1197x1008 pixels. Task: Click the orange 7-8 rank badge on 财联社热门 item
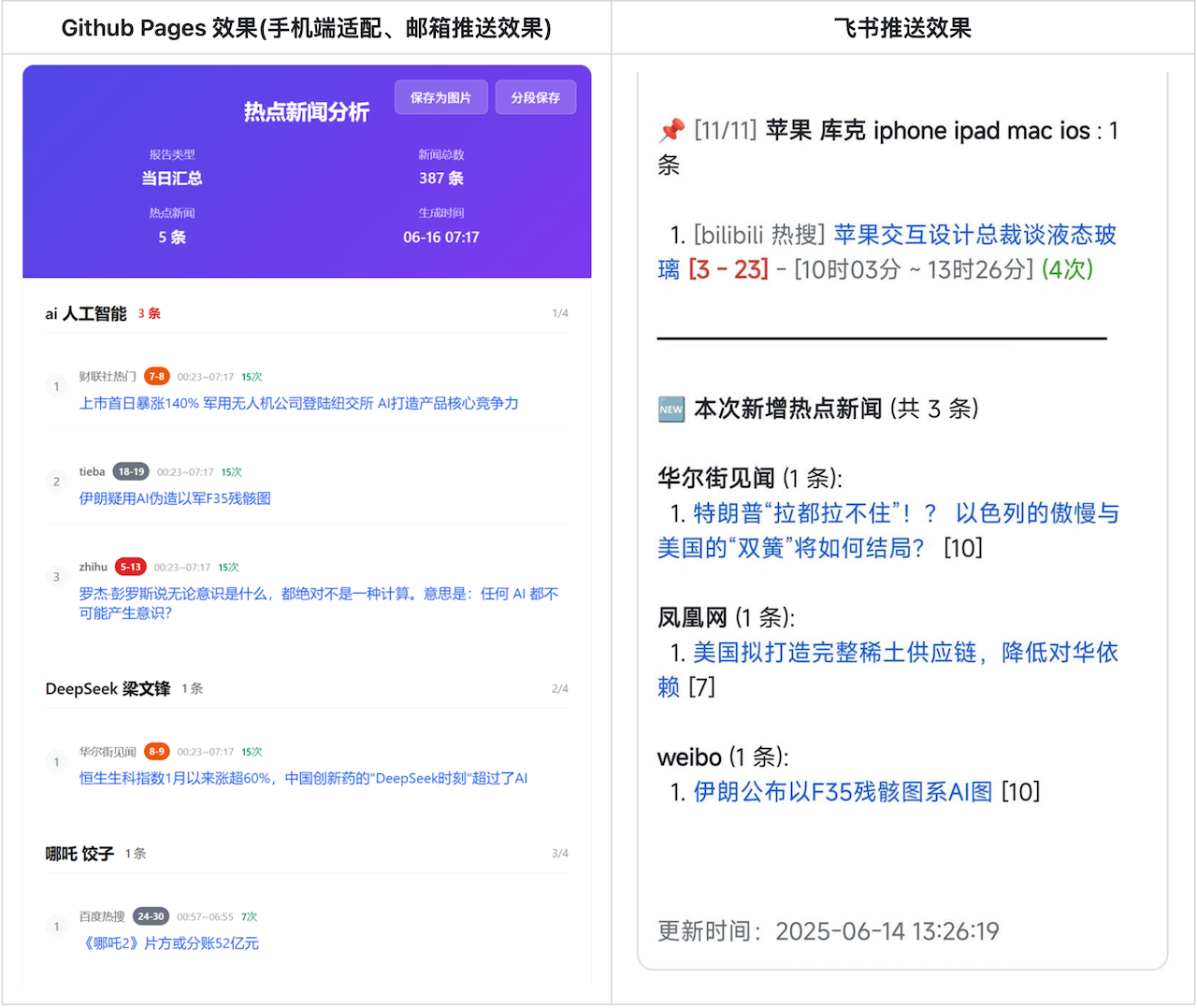point(156,376)
